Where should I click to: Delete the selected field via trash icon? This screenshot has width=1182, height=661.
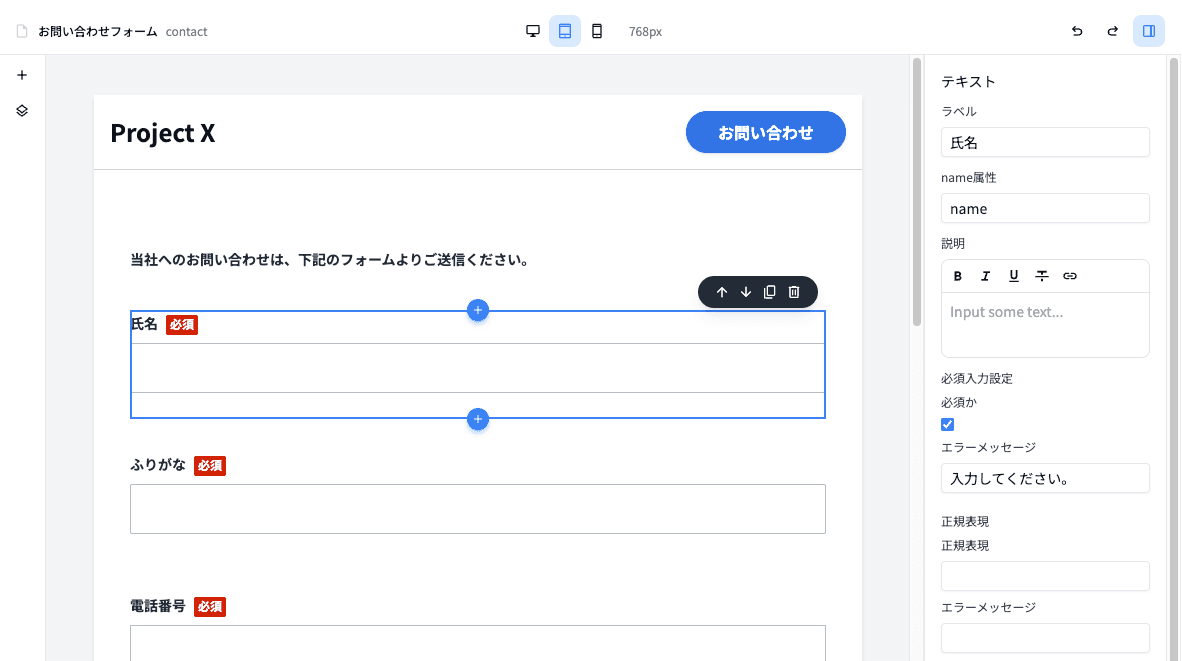(793, 291)
